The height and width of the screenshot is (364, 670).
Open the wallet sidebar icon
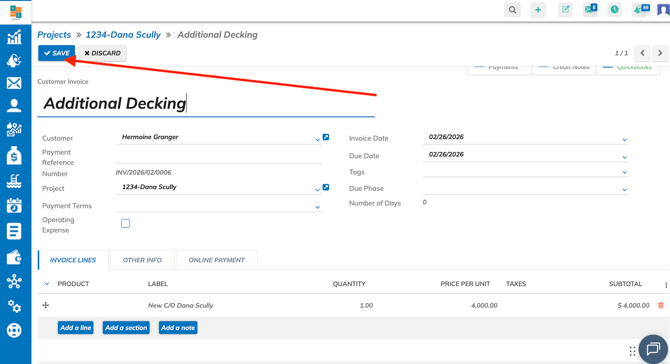point(14,257)
